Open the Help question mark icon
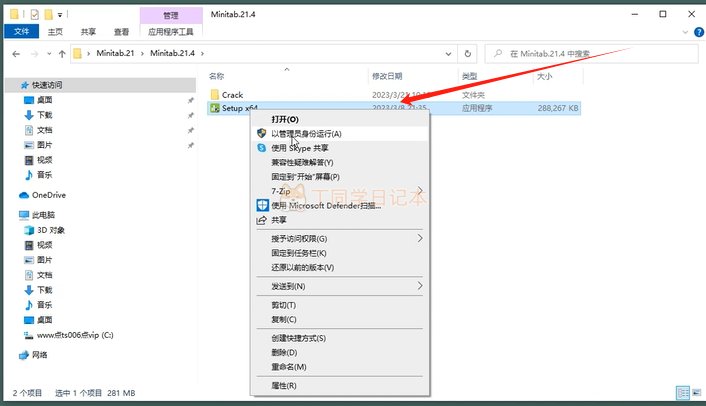The width and height of the screenshot is (706, 406). pos(699,32)
